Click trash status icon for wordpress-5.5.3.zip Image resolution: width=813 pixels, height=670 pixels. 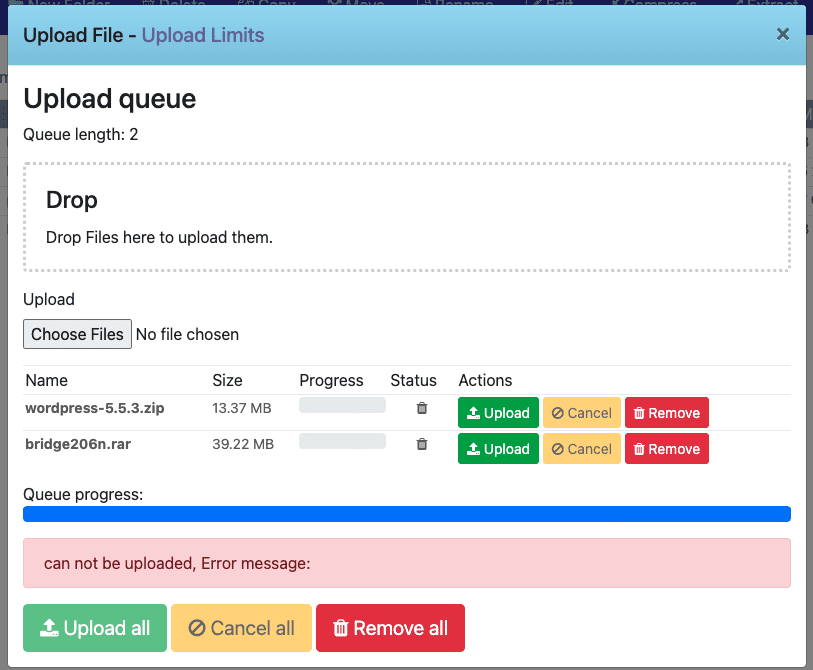422,408
